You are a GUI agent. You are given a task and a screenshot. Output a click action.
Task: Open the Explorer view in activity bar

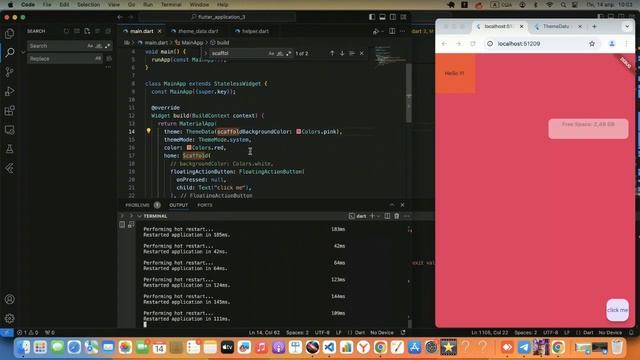coord(9,34)
